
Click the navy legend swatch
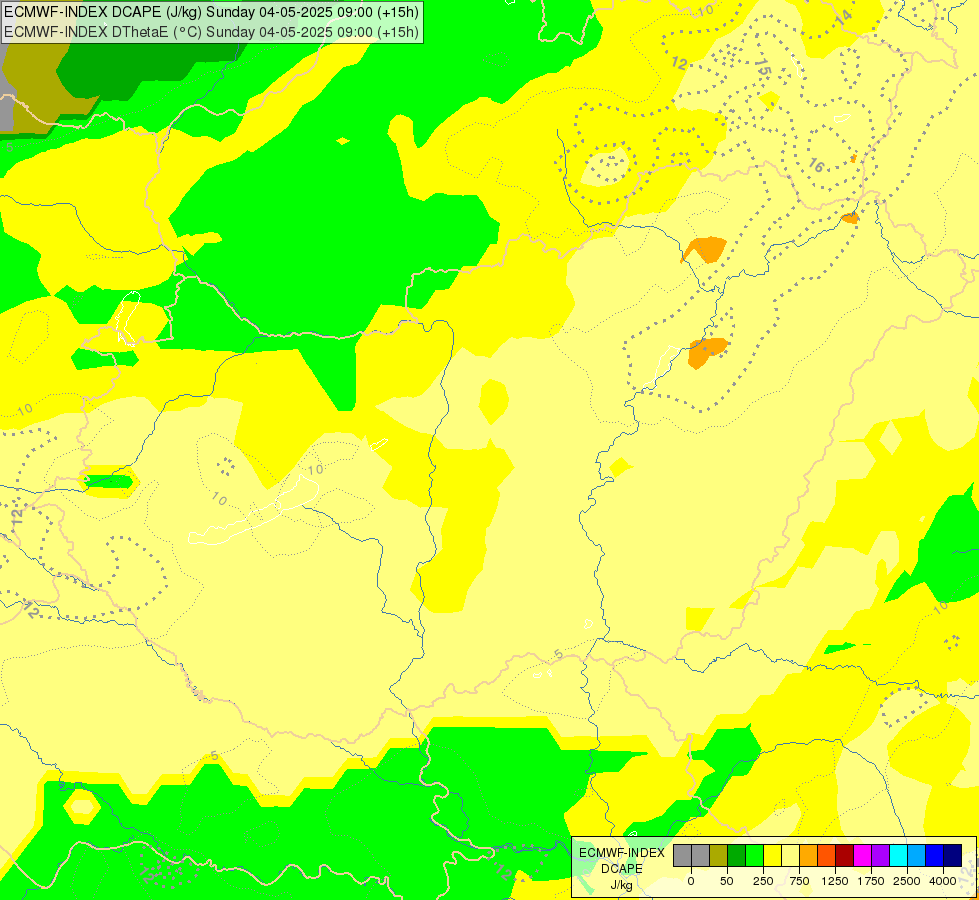tap(953, 856)
